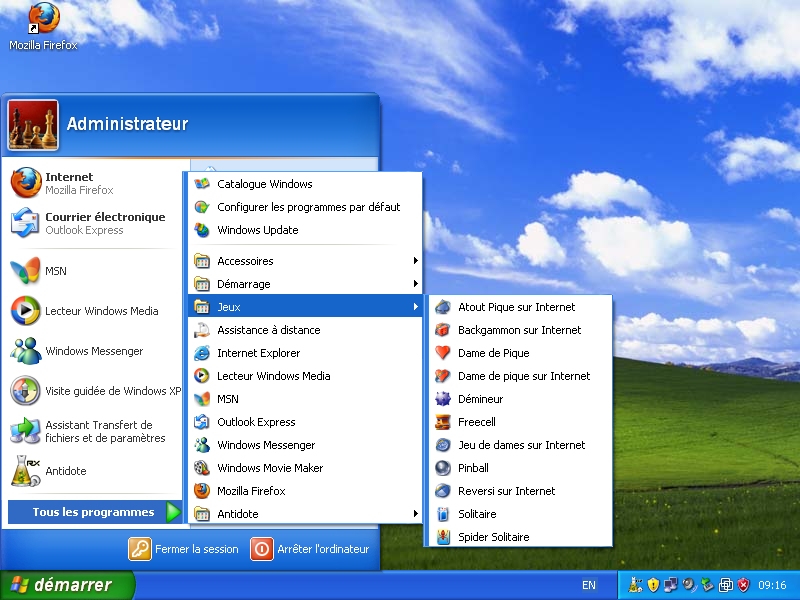Image resolution: width=800 pixels, height=600 pixels.
Task: Open Démineur game from Jeux submenu
Action: 480,399
